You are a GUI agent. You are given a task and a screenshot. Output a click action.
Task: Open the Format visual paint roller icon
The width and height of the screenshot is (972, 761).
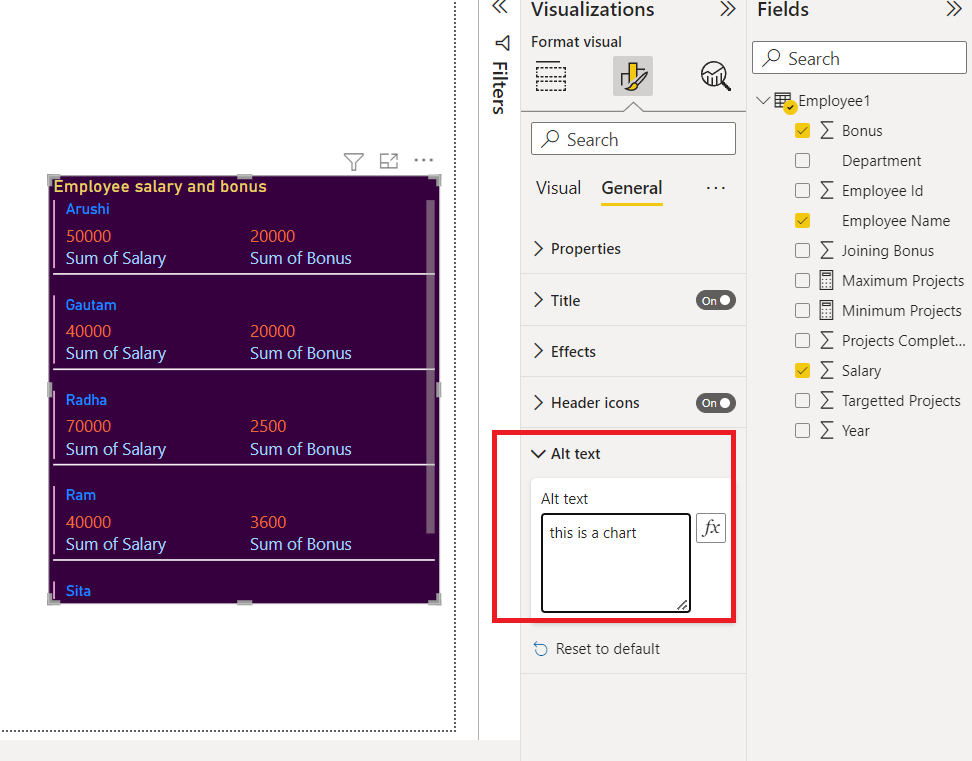[x=632, y=75]
